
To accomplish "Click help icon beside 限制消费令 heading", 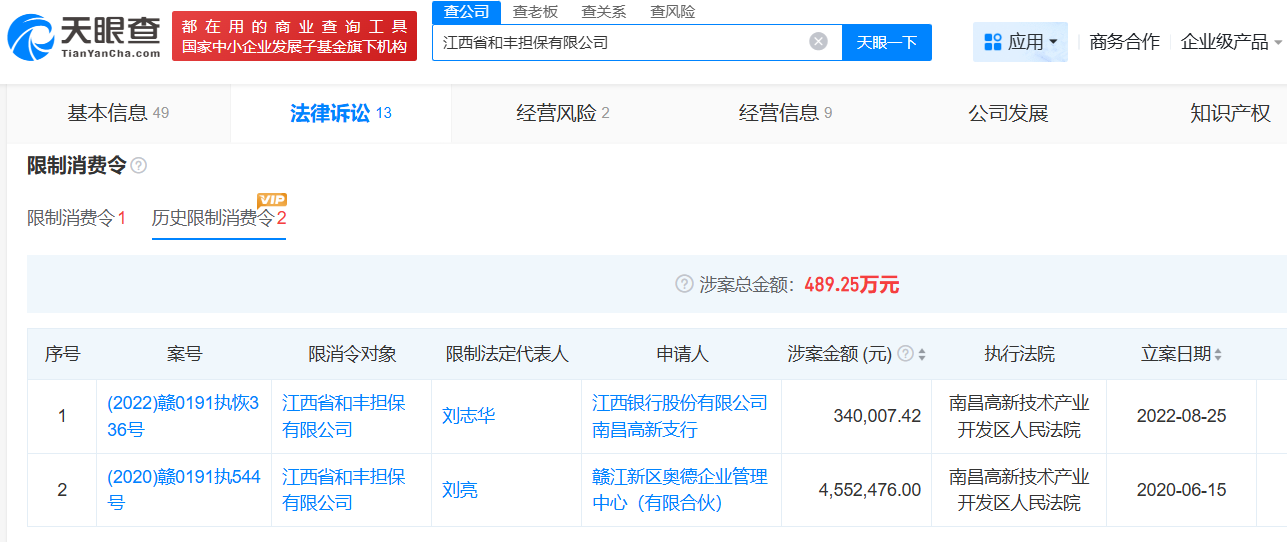I will (x=138, y=166).
